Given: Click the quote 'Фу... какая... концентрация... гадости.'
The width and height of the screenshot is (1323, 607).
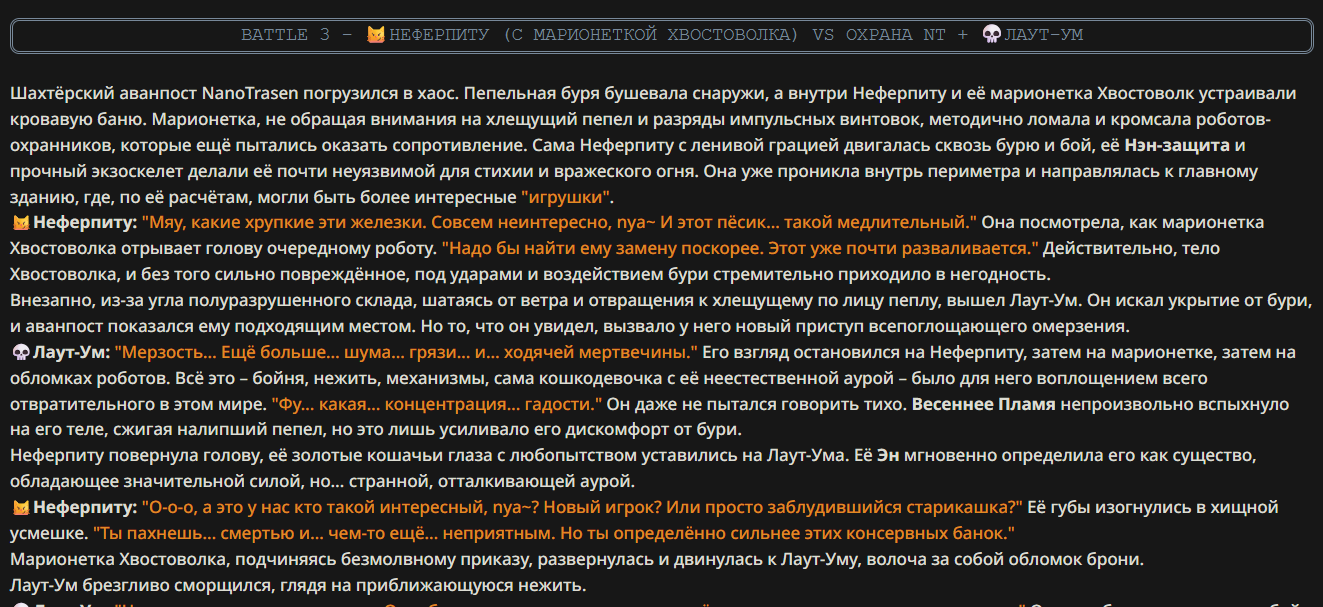Looking at the screenshot, I should coord(437,404).
